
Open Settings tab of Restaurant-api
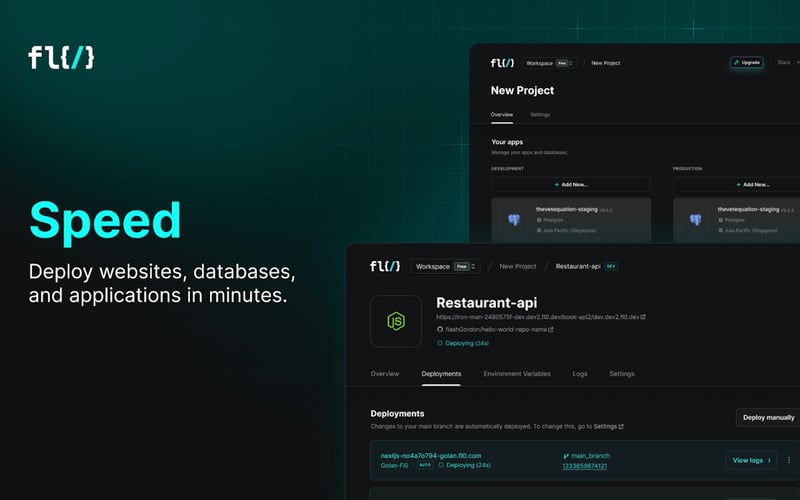[621, 374]
